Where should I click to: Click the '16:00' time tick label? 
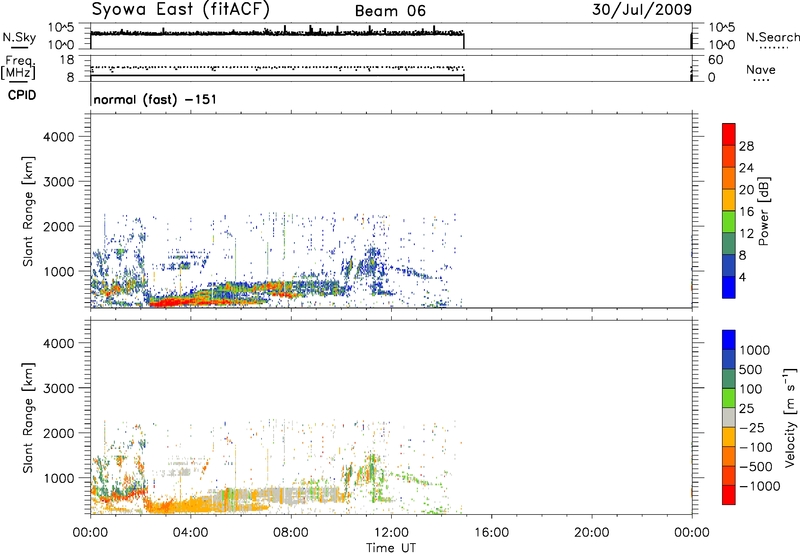point(491,533)
